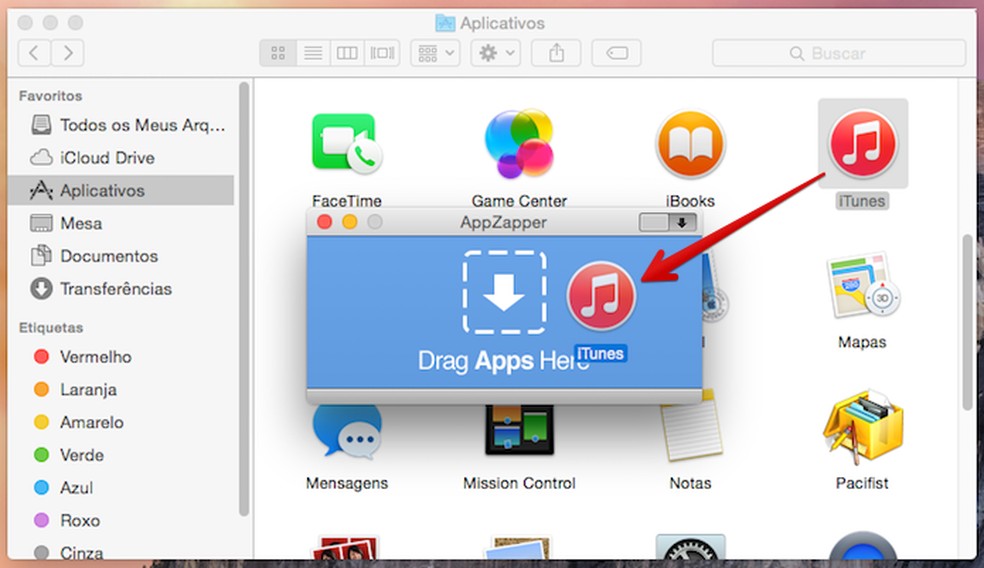Switch to Cover Flow view
984x568 pixels.
(x=382, y=53)
